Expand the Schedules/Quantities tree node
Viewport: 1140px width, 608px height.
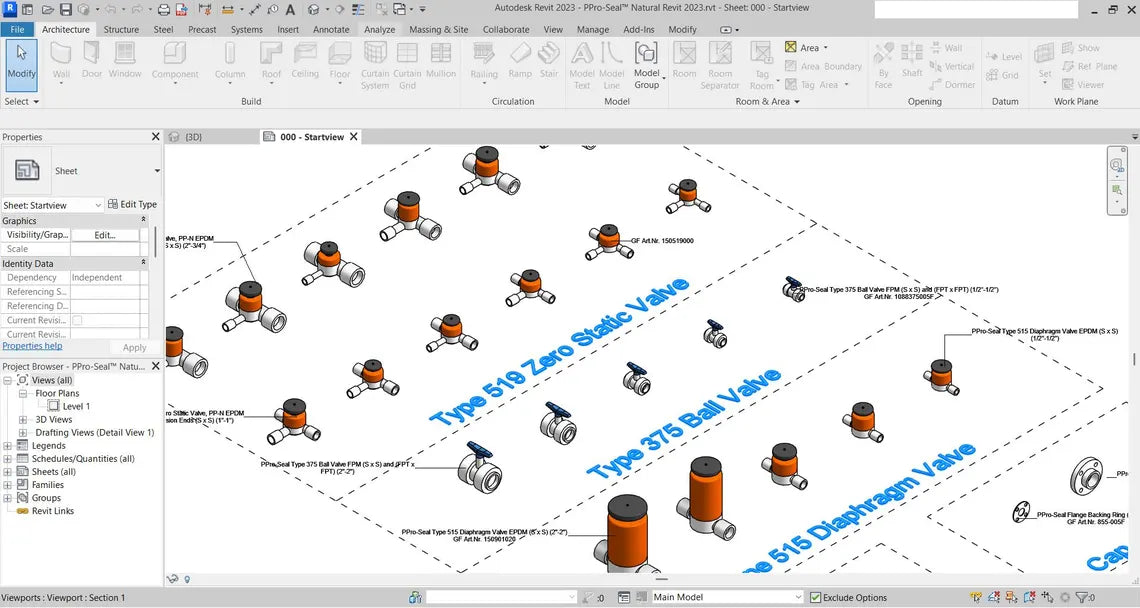[x=7, y=459]
